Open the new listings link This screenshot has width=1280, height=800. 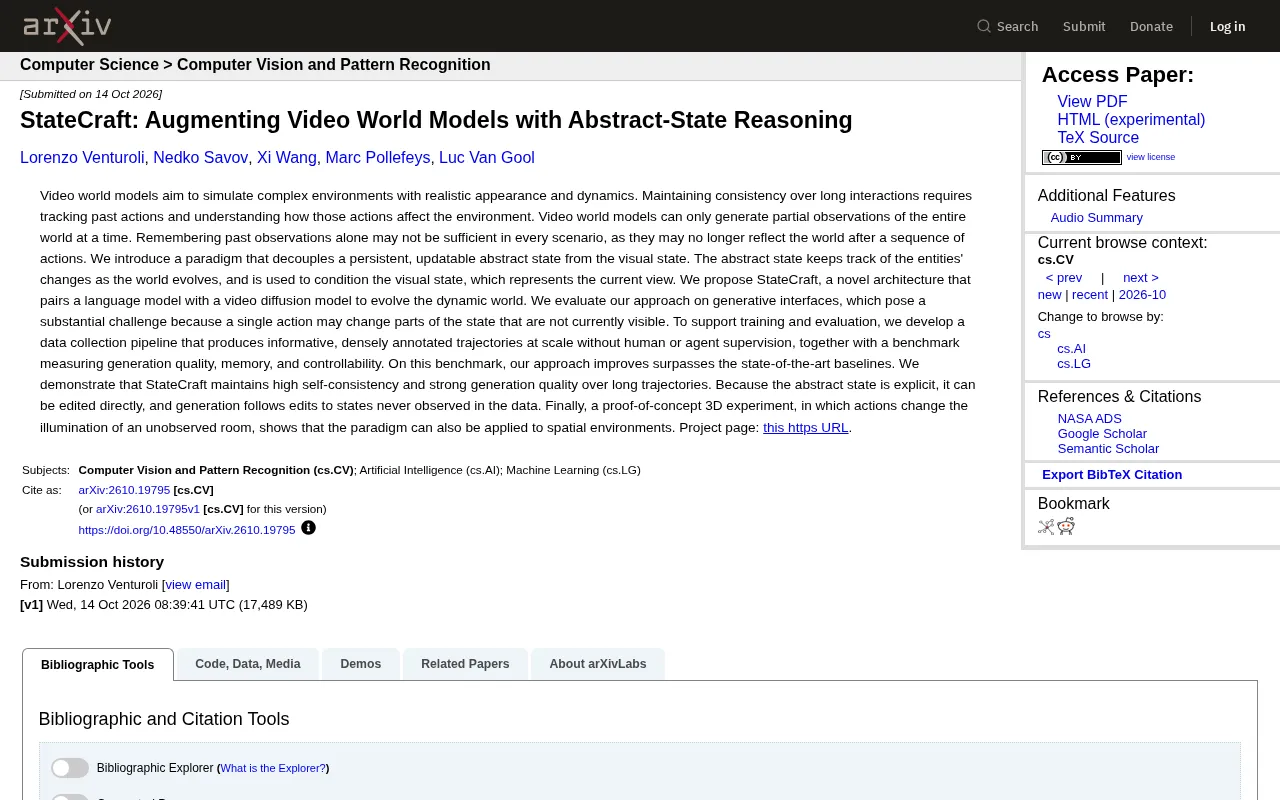tap(1049, 295)
